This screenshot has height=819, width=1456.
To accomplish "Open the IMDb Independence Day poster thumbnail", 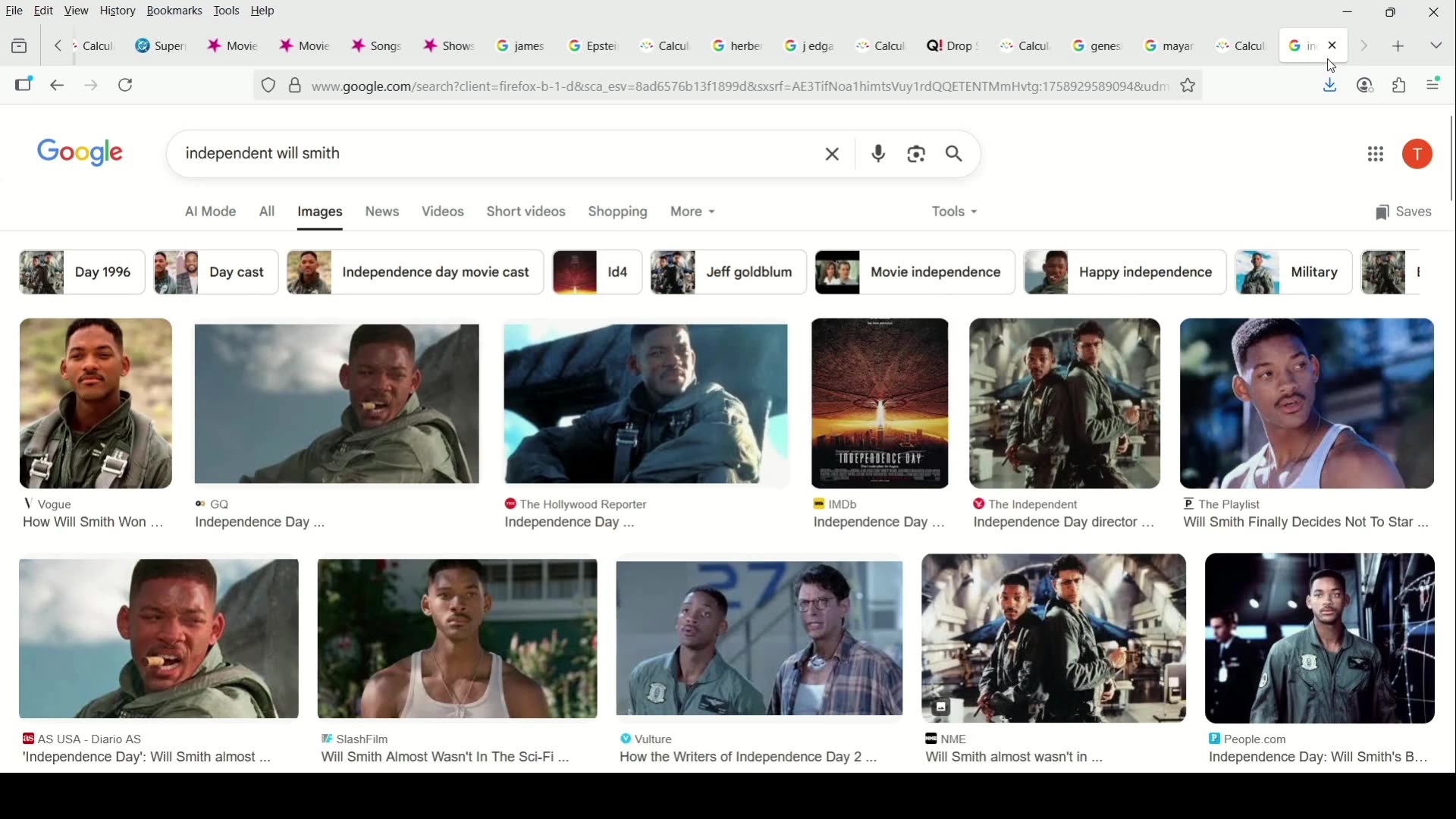I will pos(880,404).
